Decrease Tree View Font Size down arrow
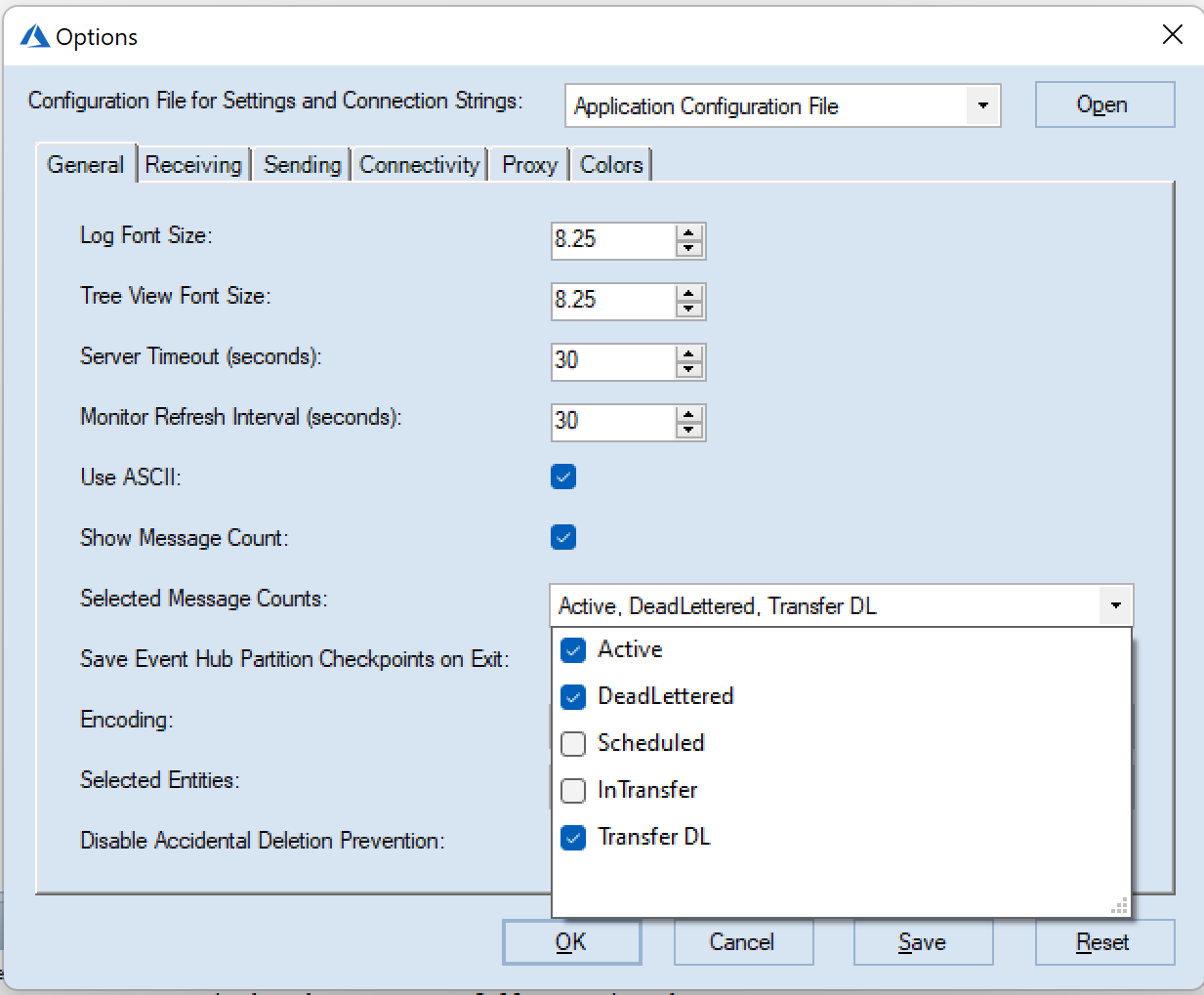1204x995 pixels. [689, 309]
